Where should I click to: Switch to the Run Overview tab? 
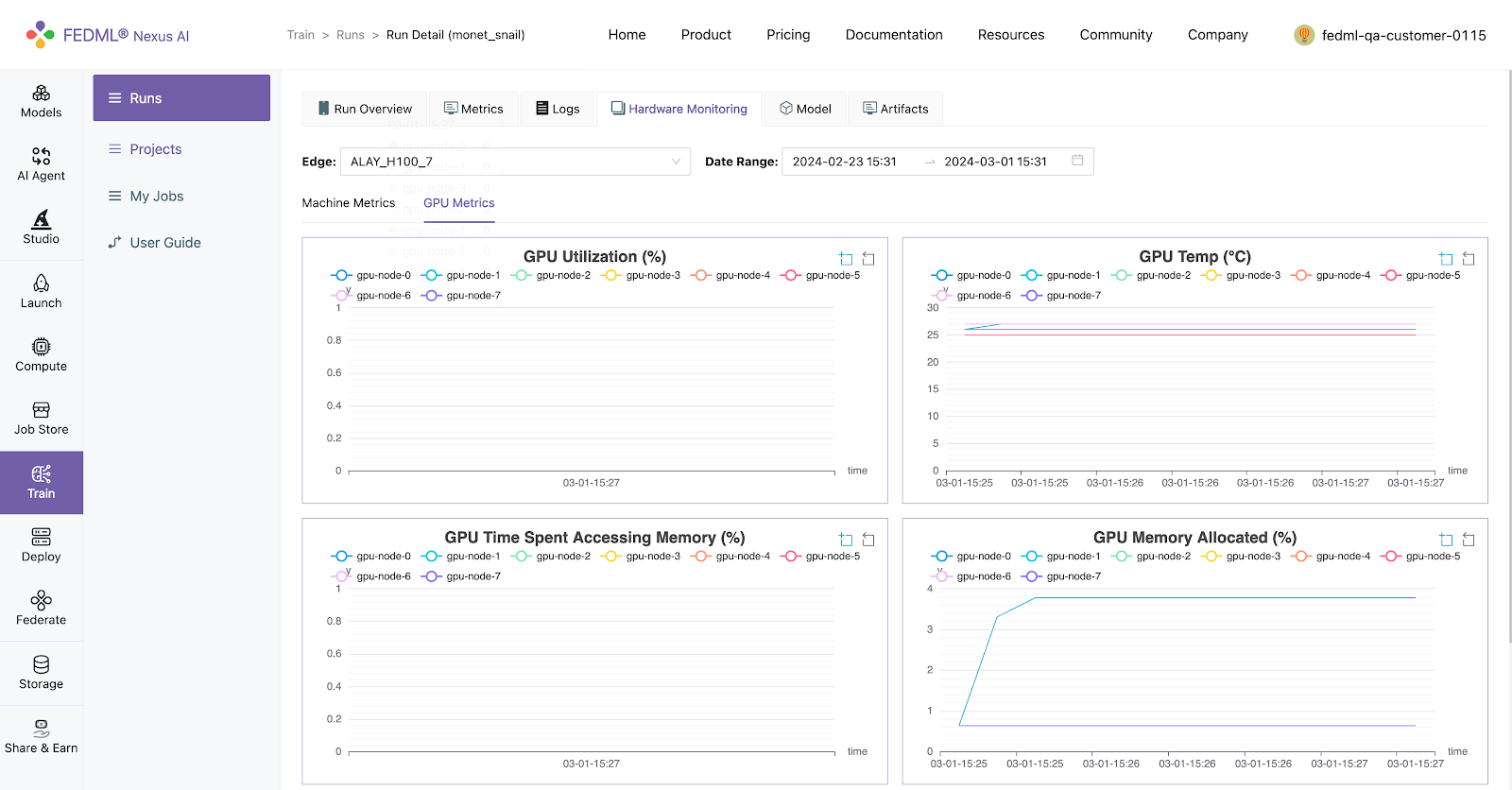point(365,109)
